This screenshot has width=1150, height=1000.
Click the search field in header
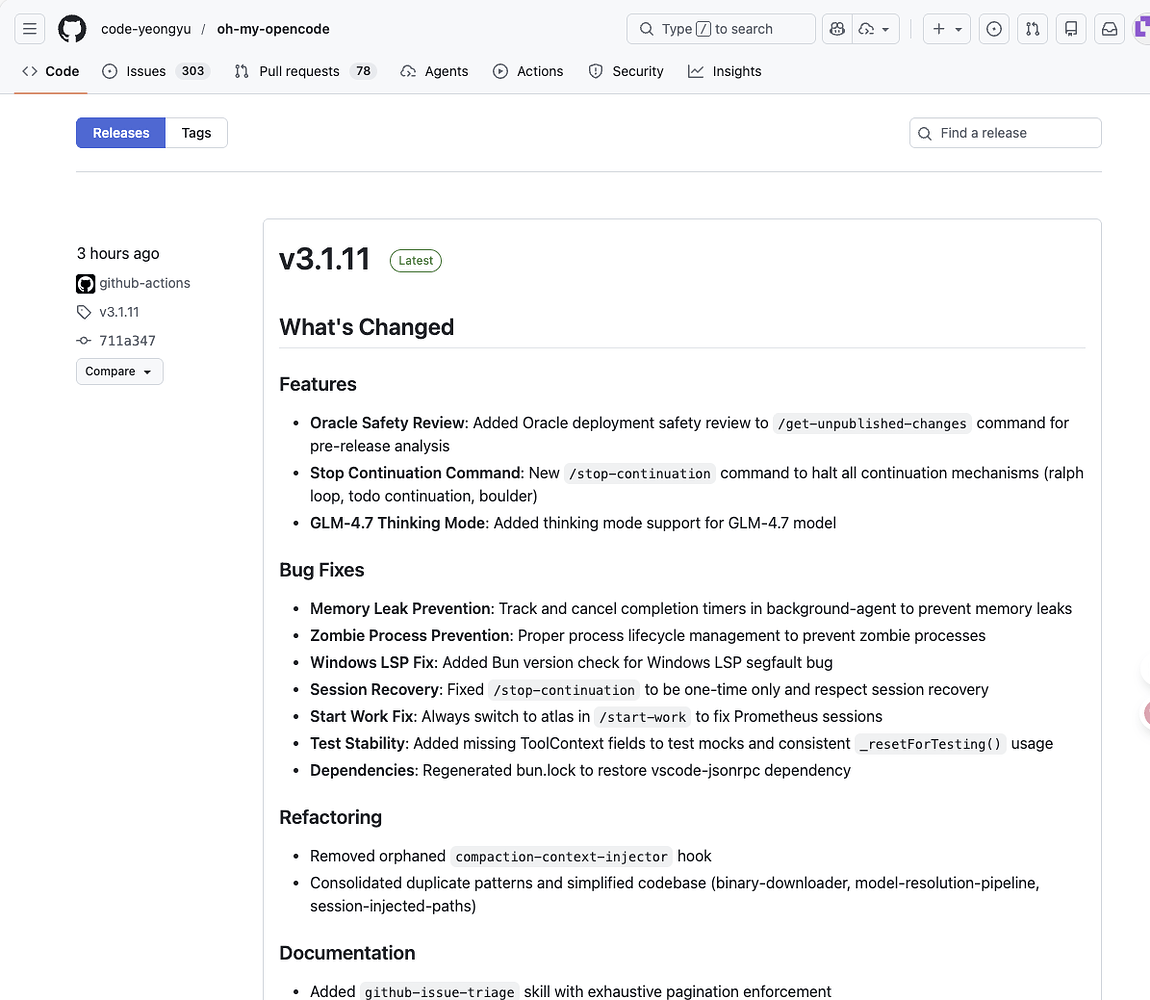[x=721, y=29]
